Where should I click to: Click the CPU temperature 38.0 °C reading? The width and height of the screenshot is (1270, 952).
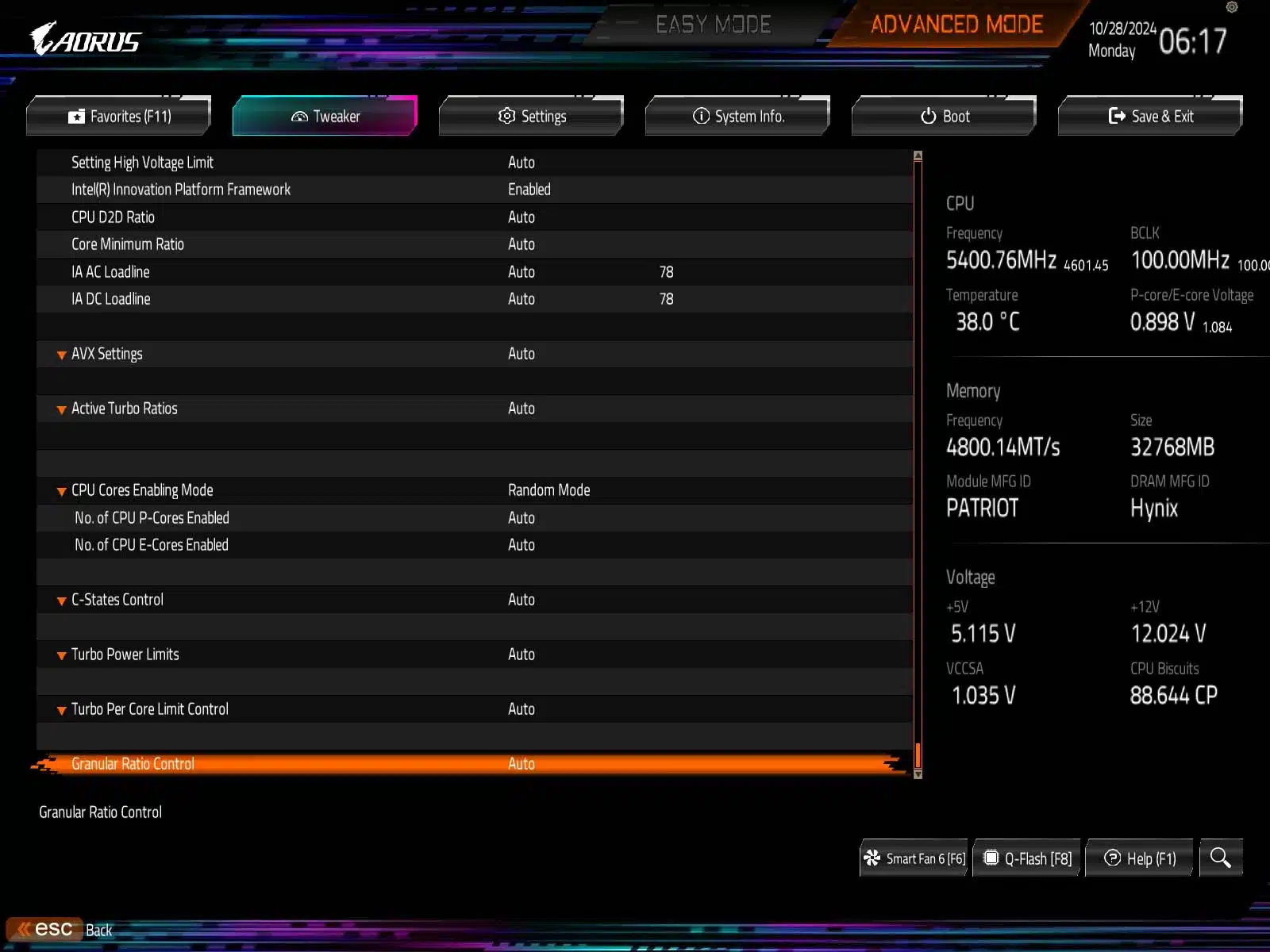click(x=987, y=322)
